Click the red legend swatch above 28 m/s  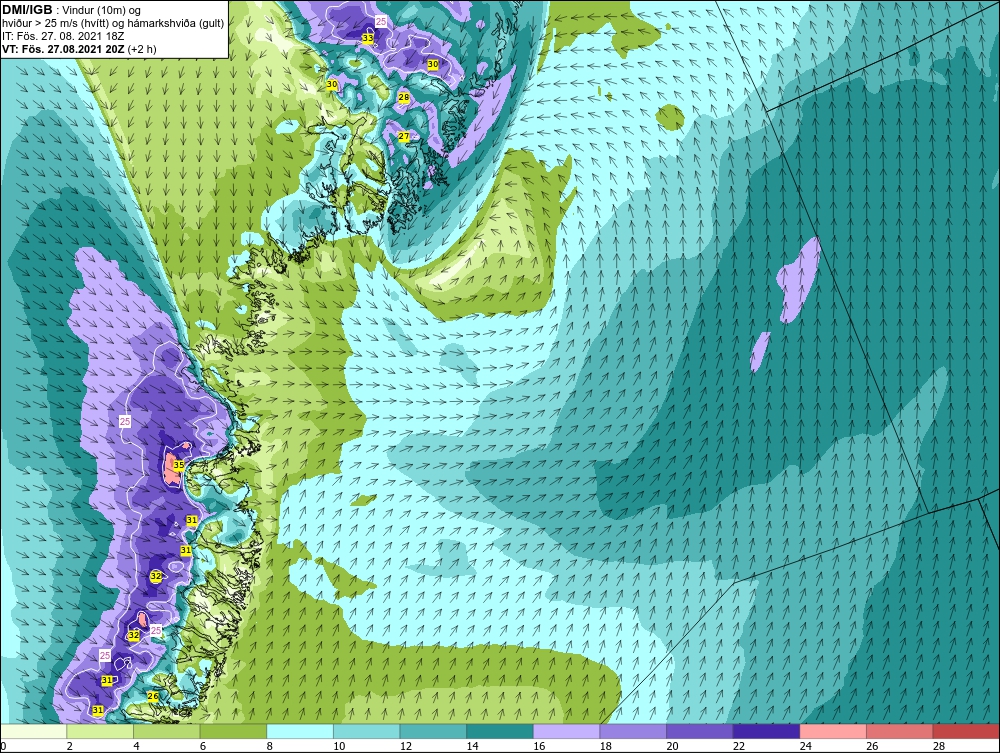pos(966,731)
